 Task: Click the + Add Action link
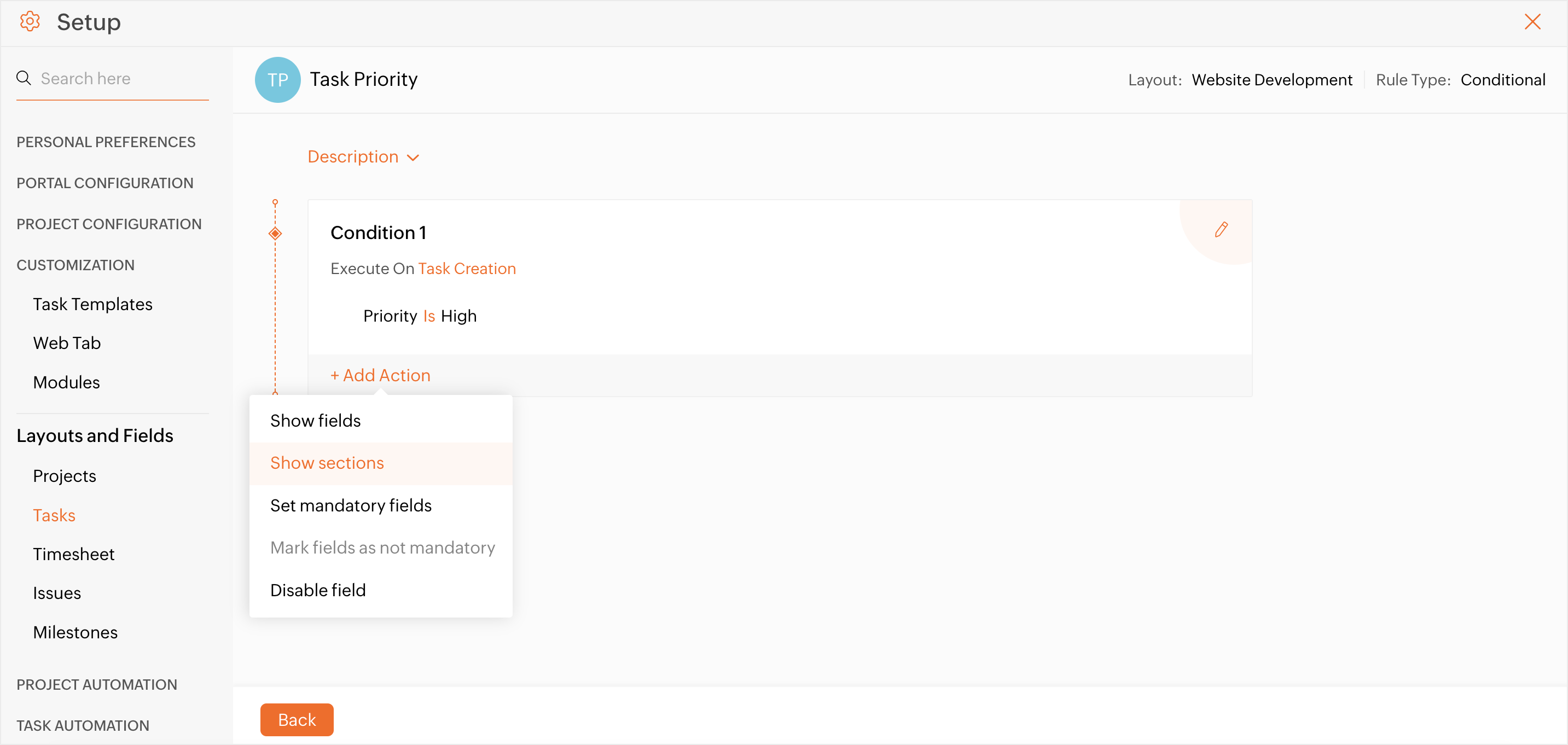click(x=380, y=375)
